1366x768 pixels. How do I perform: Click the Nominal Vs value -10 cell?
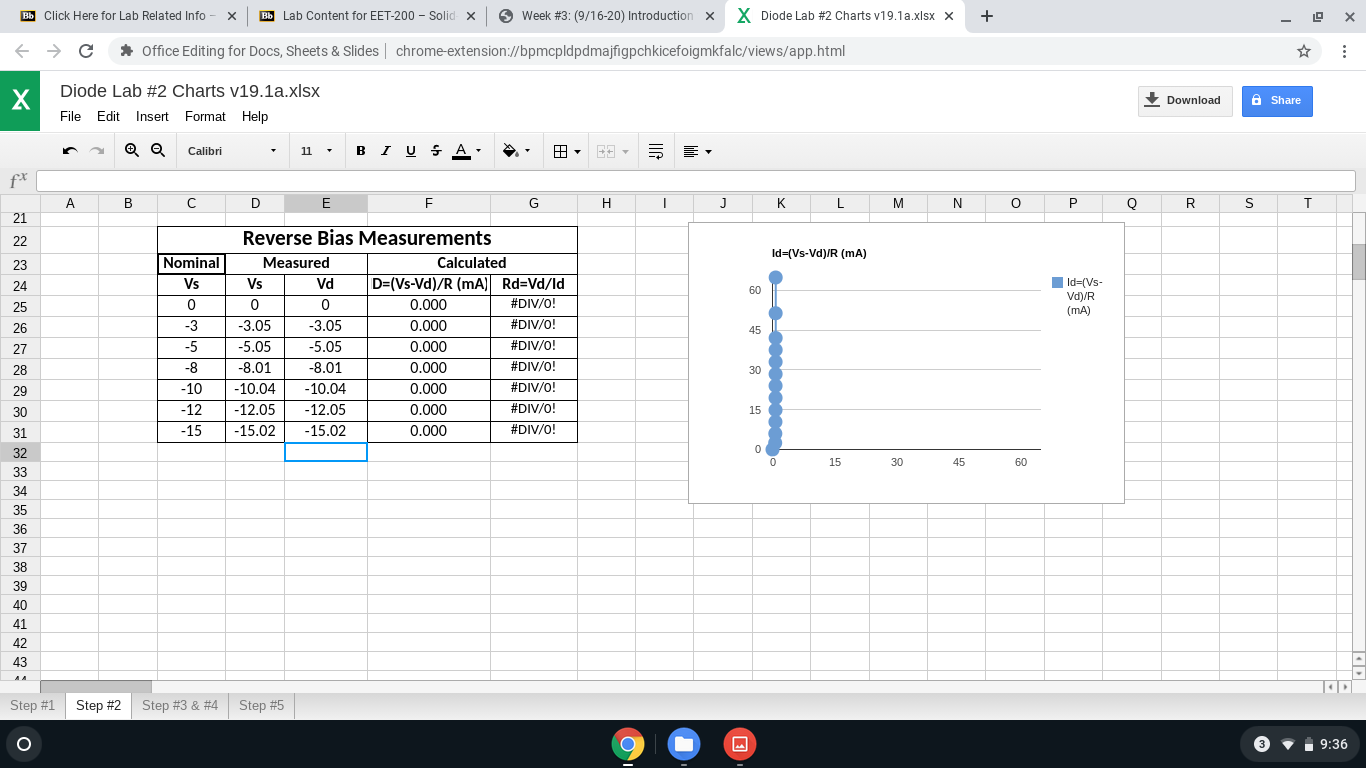click(191, 389)
